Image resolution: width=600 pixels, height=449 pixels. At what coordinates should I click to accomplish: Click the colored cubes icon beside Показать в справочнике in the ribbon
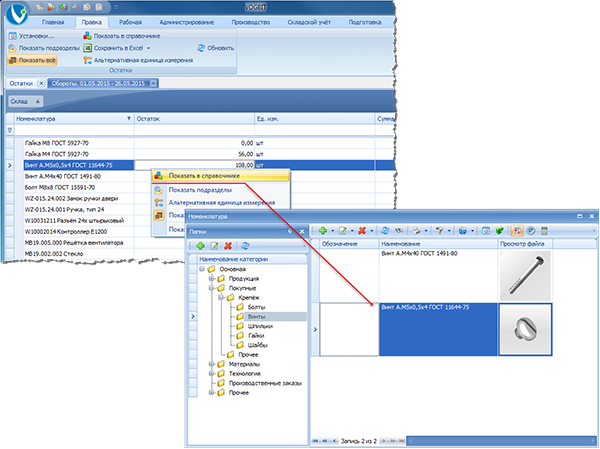tap(87, 36)
